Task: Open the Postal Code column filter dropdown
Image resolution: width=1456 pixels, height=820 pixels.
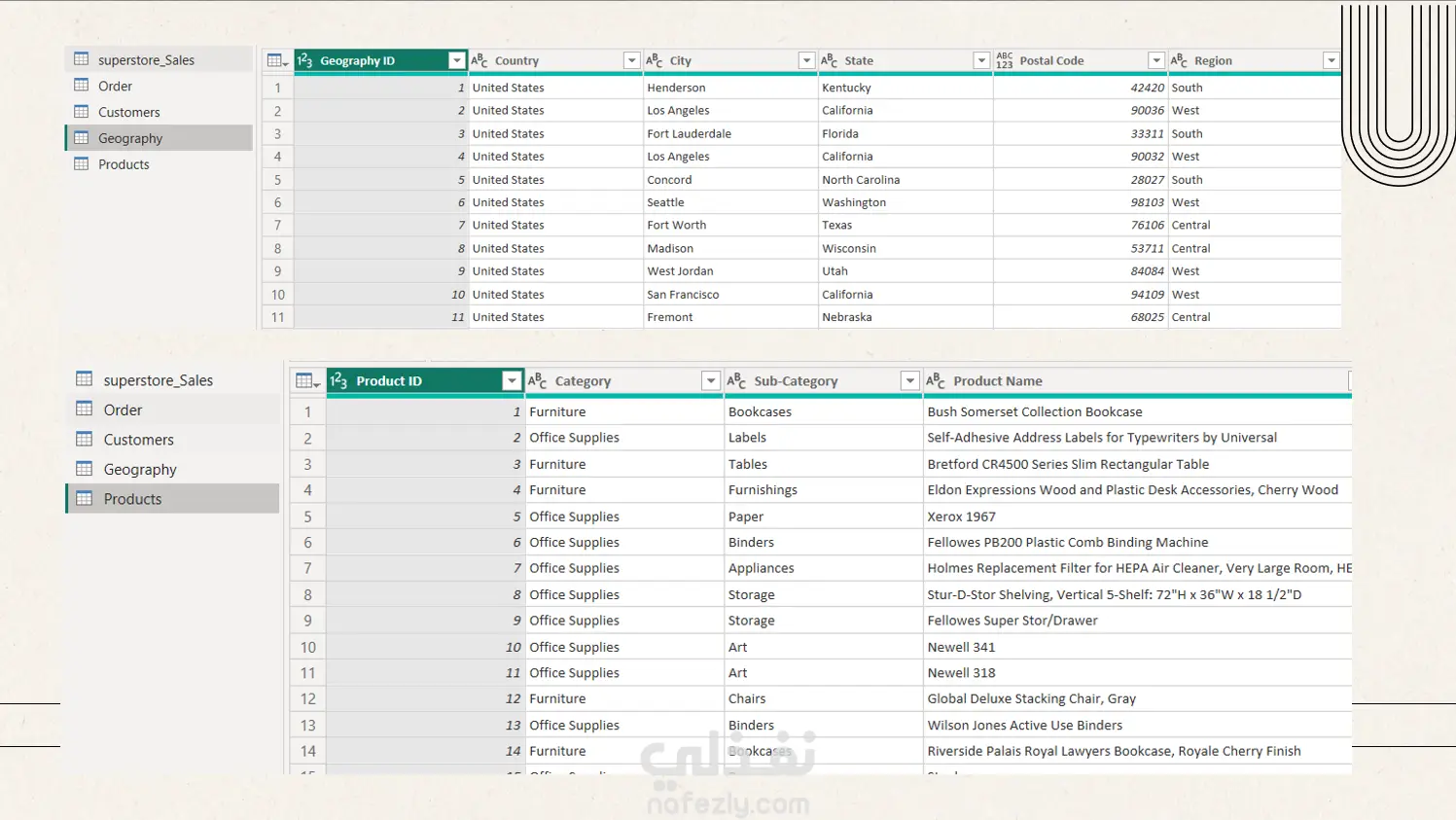Action: point(1156,60)
